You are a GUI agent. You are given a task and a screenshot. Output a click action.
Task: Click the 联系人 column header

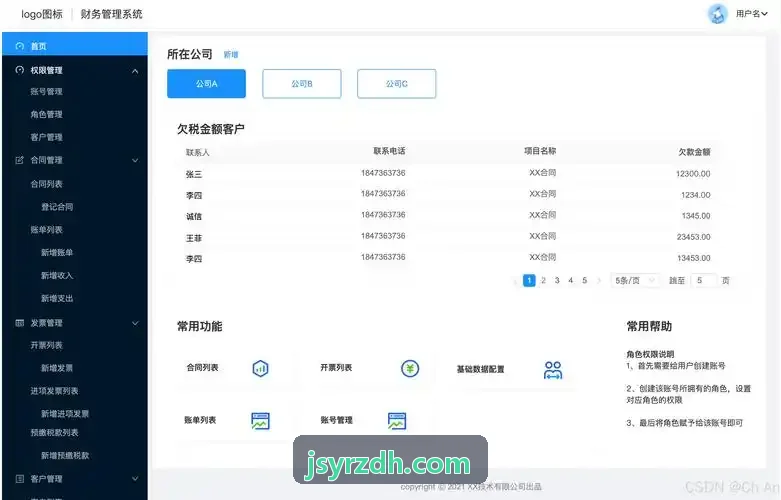tap(198, 152)
